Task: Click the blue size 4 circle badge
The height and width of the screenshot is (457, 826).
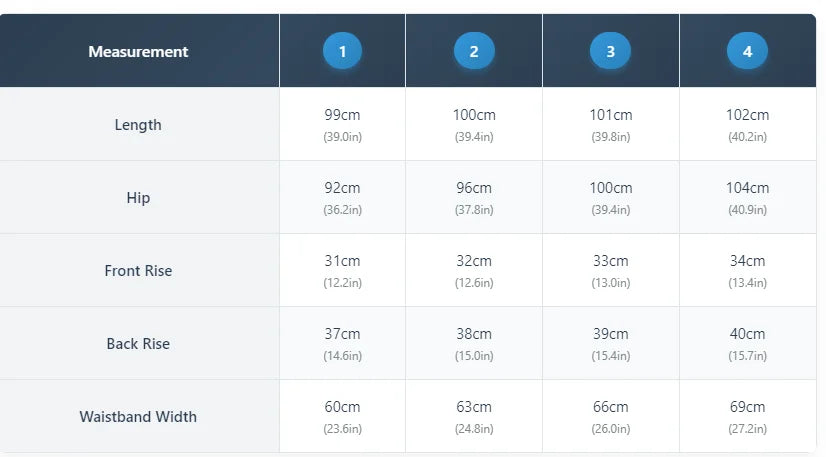Action: (748, 51)
